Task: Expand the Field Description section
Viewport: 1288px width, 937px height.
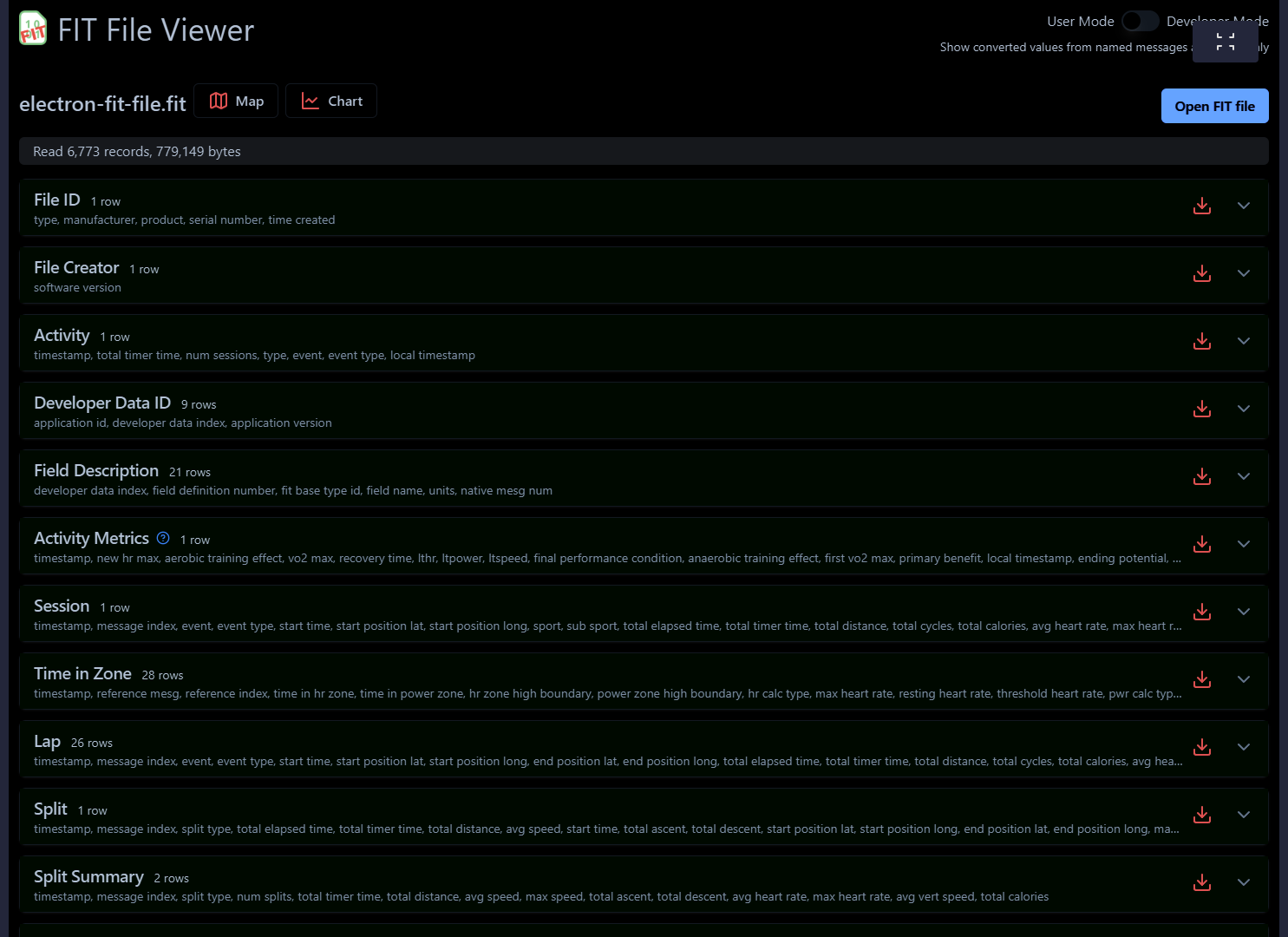Action: coord(1244,476)
